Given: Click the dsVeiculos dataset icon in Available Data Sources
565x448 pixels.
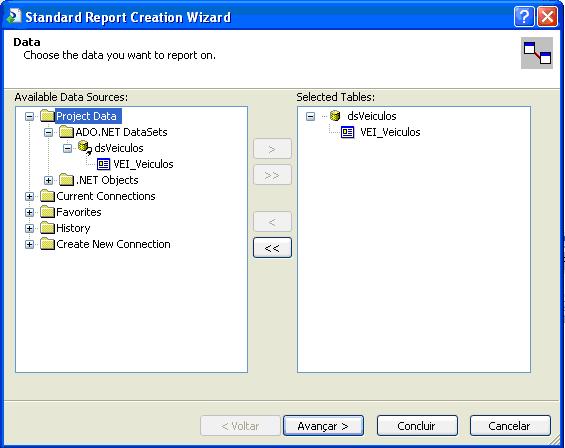Looking at the screenshot, I should [x=85, y=148].
